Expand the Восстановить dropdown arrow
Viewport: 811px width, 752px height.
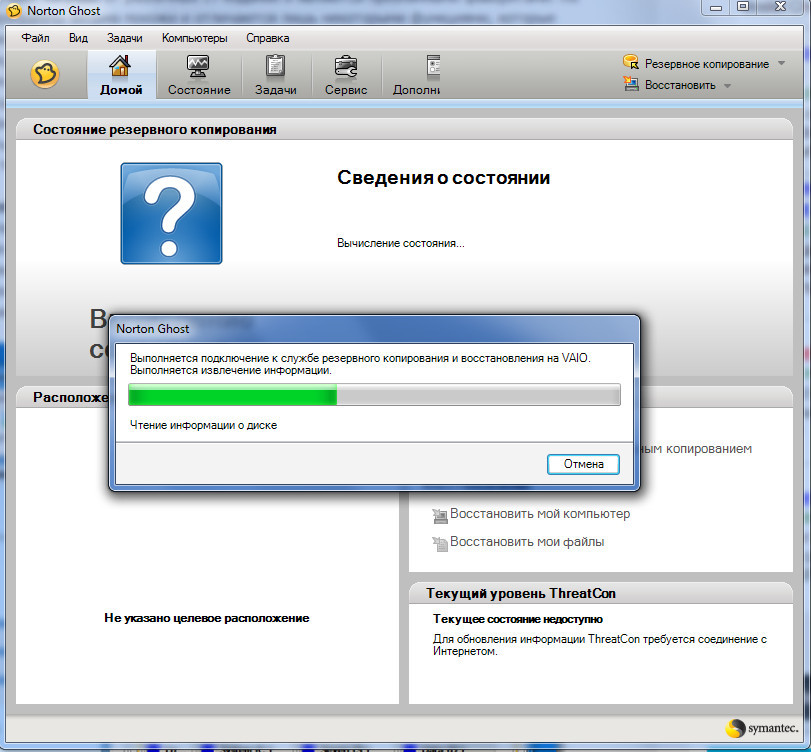coord(727,86)
